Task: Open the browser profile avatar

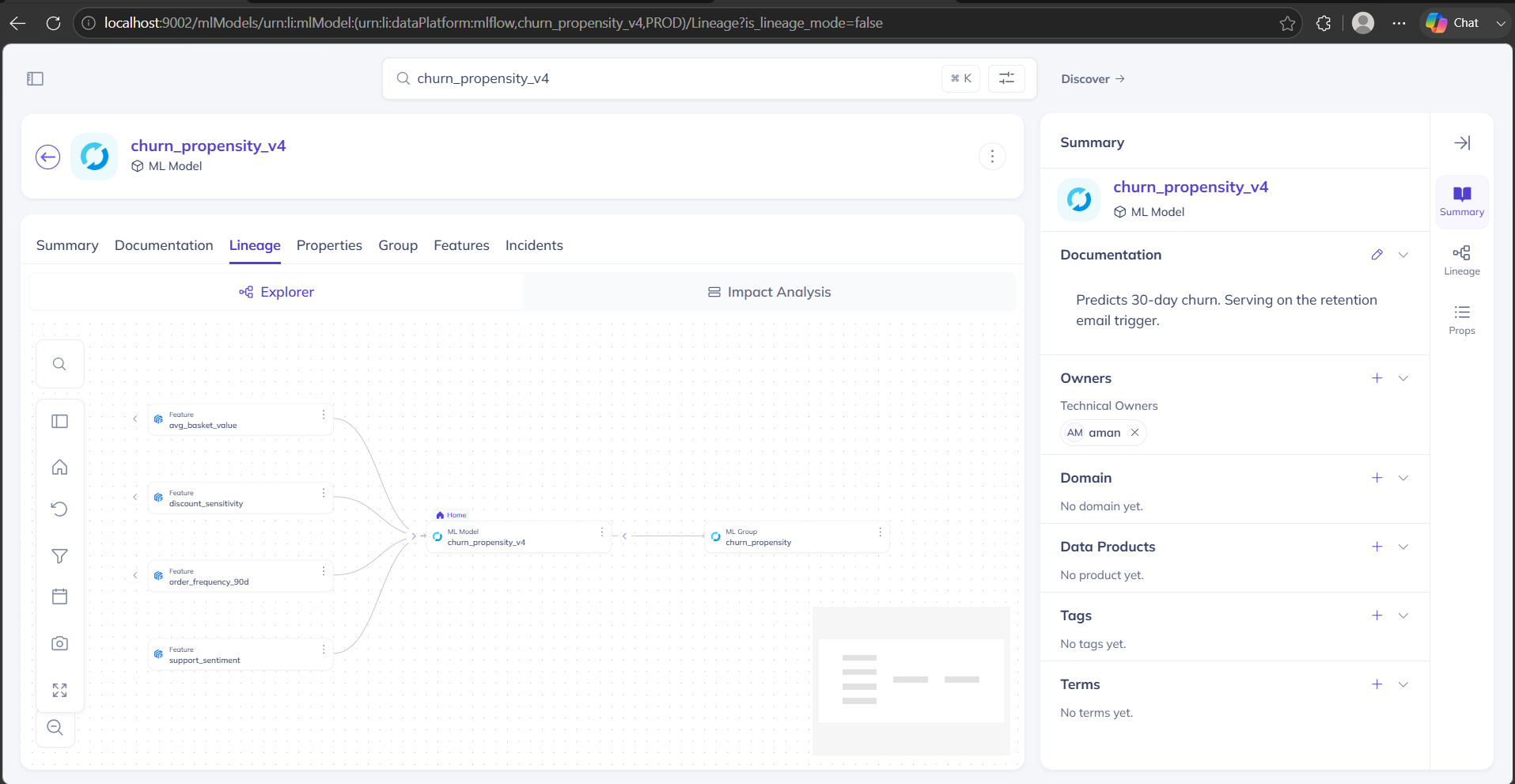Action: [1363, 23]
